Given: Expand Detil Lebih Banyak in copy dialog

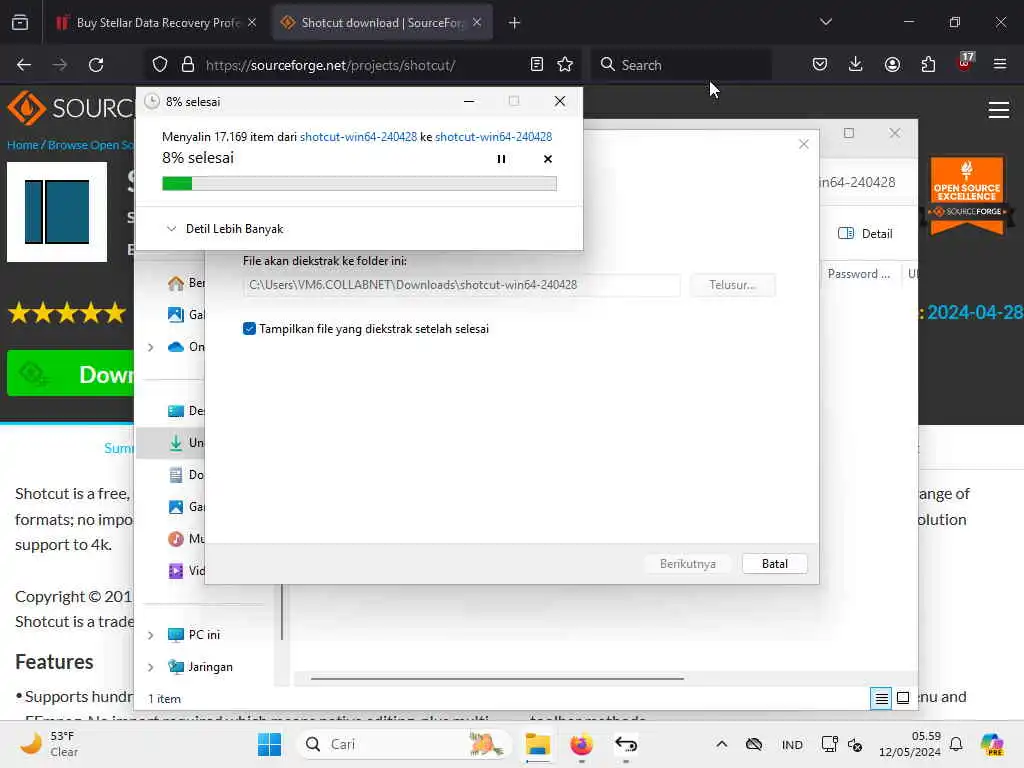Looking at the screenshot, I should [225, 229].
